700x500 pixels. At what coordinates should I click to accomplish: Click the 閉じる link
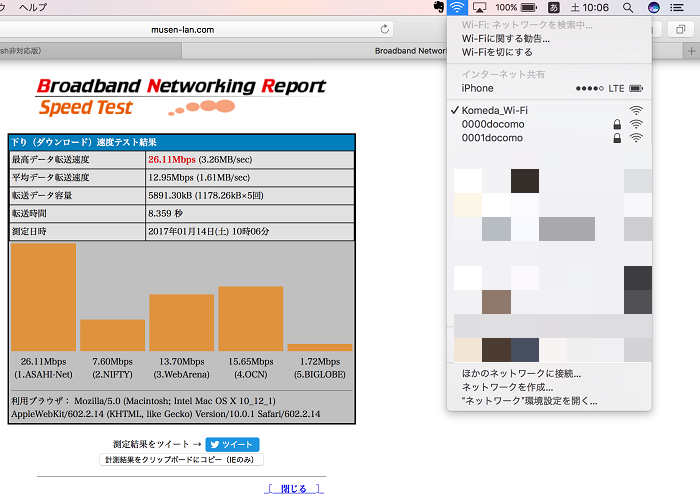[x=294, y=489]
